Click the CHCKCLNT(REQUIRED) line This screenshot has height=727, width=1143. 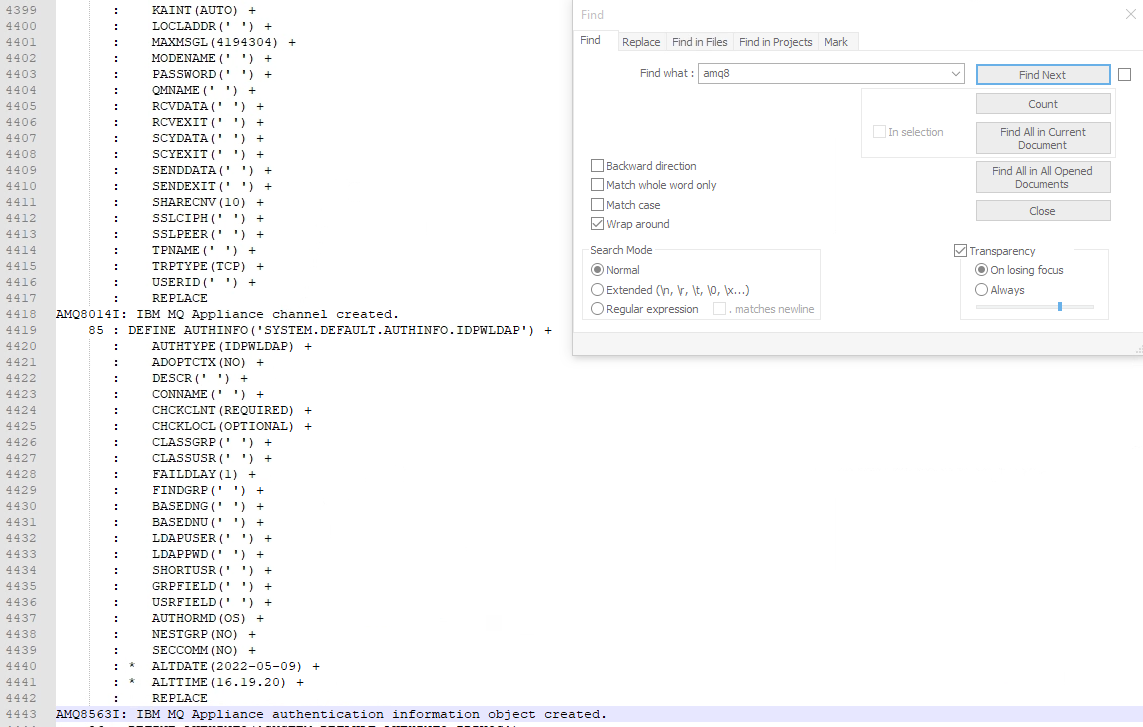click(x=232, y=411)
